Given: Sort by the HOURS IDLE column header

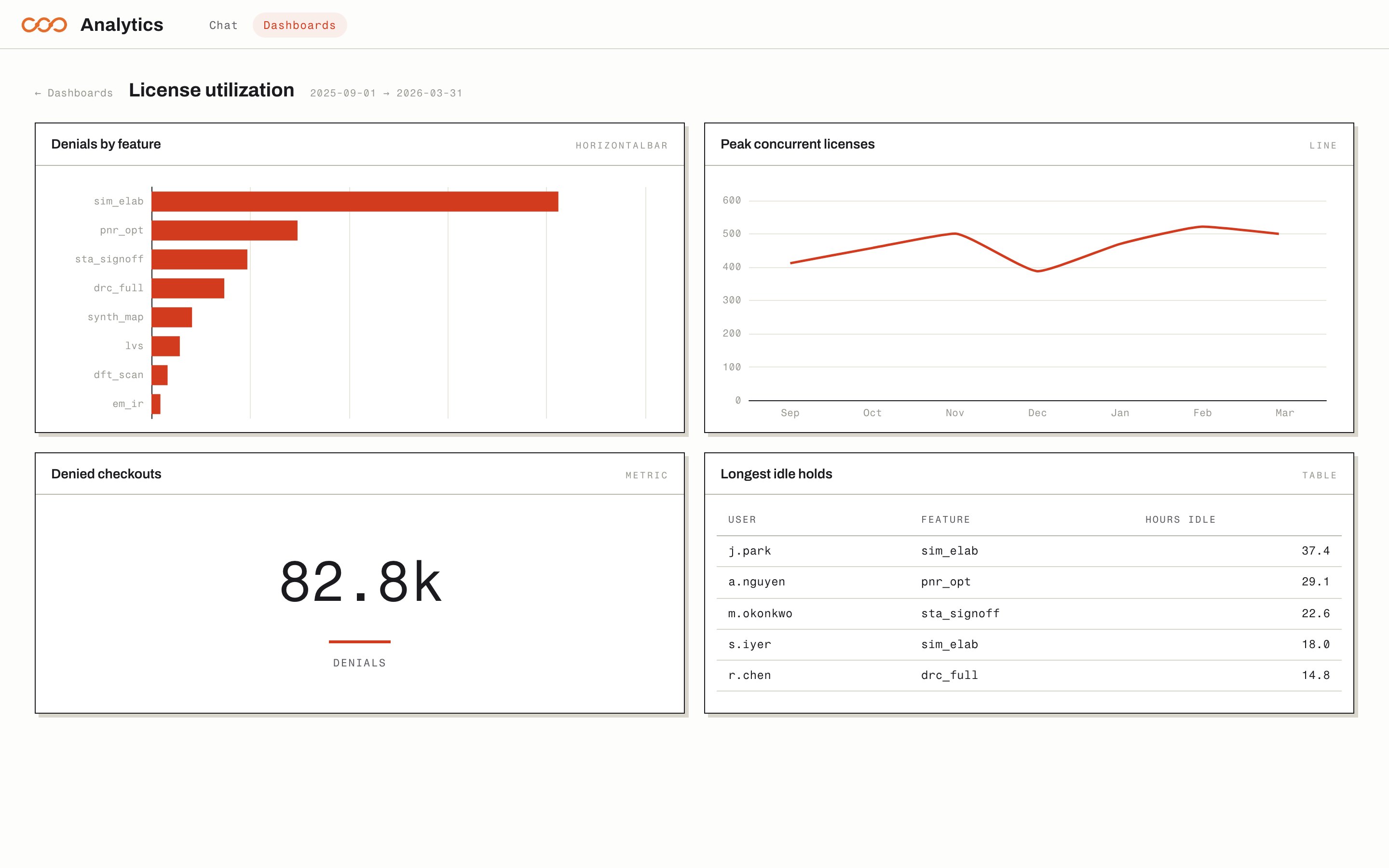Looking at the screenshot, I should point(1180,520).
